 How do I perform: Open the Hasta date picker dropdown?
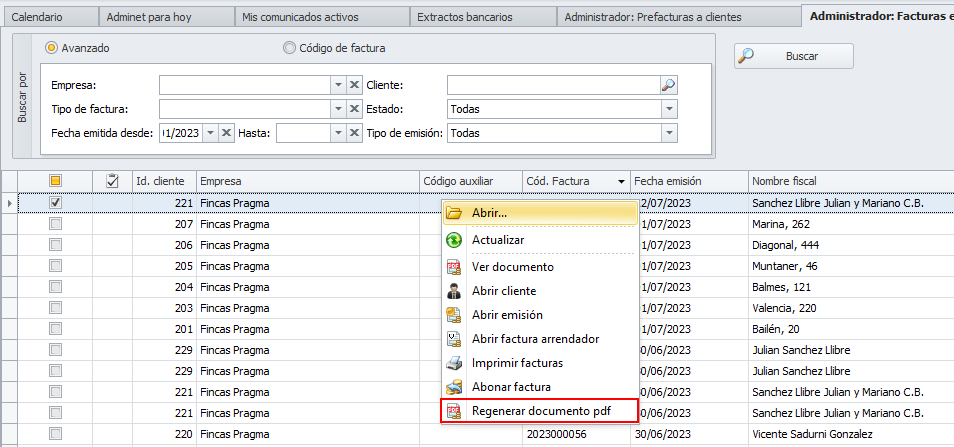click(x=338, y=133)
